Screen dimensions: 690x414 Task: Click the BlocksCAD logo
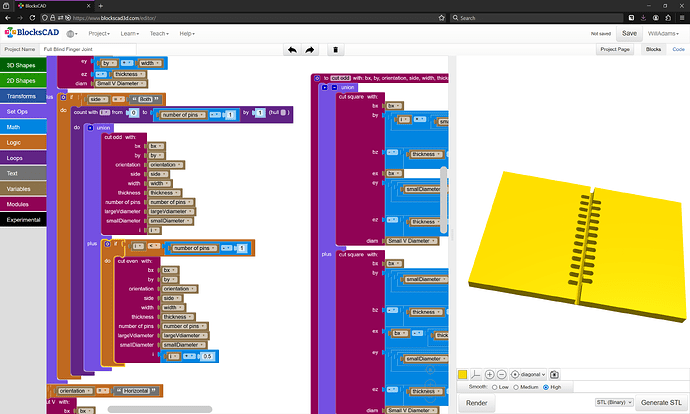tap(32, 33)
